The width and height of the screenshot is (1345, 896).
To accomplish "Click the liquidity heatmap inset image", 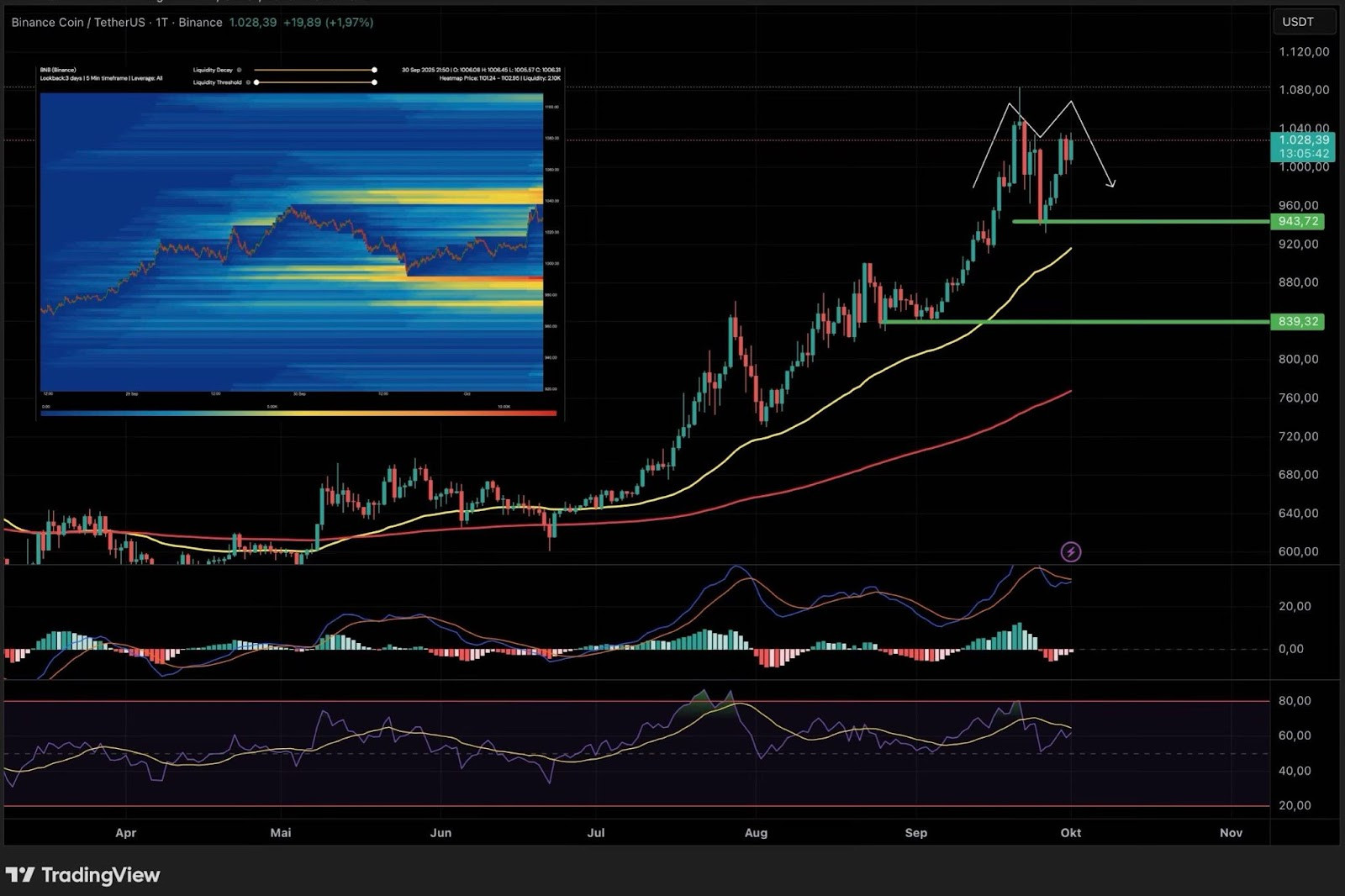I will (x=291, y=242).
